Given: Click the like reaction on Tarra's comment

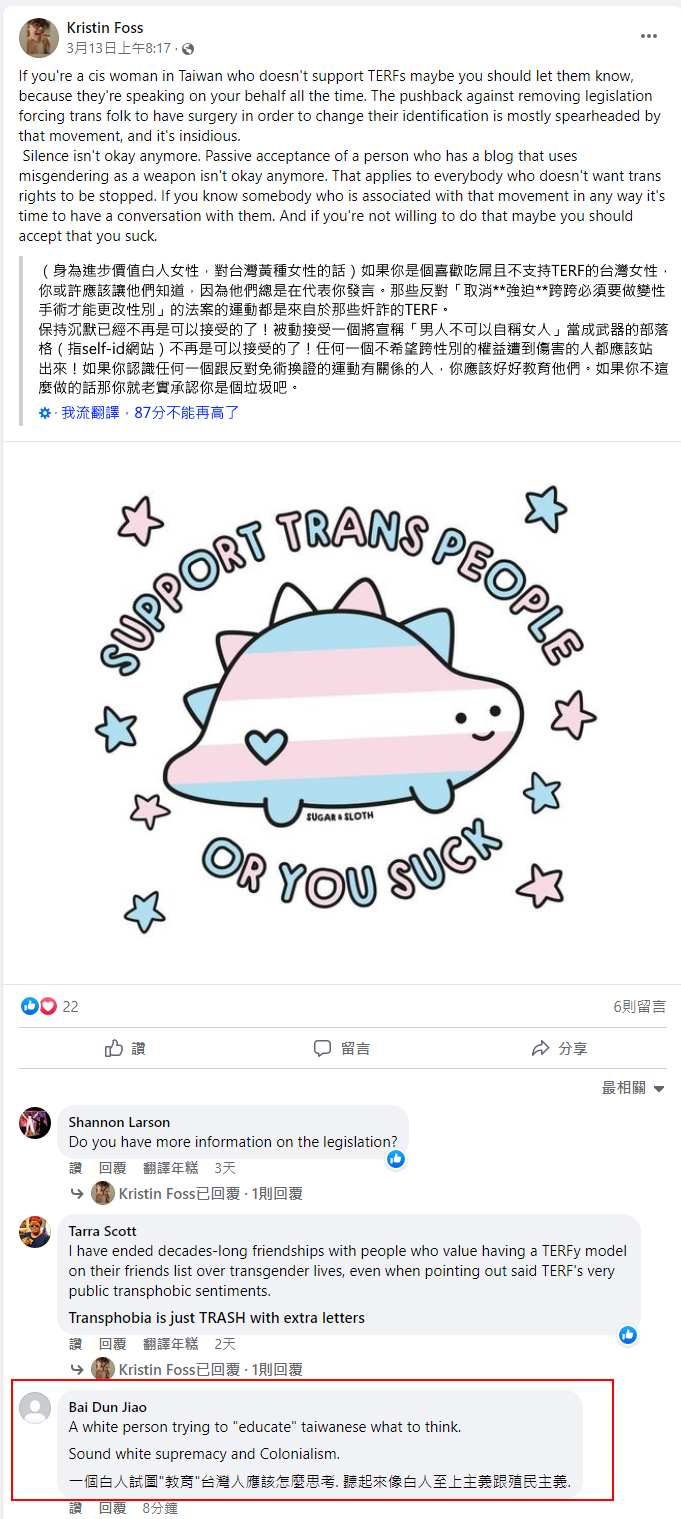Looking at the screenshot, I should [x=628, y=1335].
